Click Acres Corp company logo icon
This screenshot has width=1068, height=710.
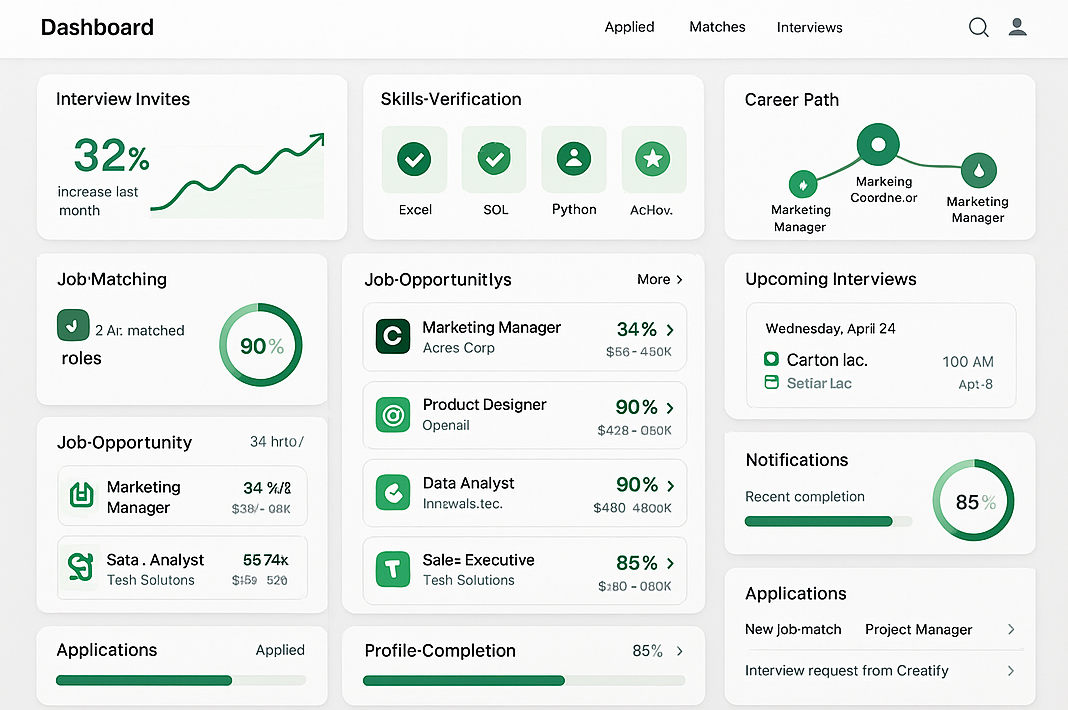tap(393, 337)
